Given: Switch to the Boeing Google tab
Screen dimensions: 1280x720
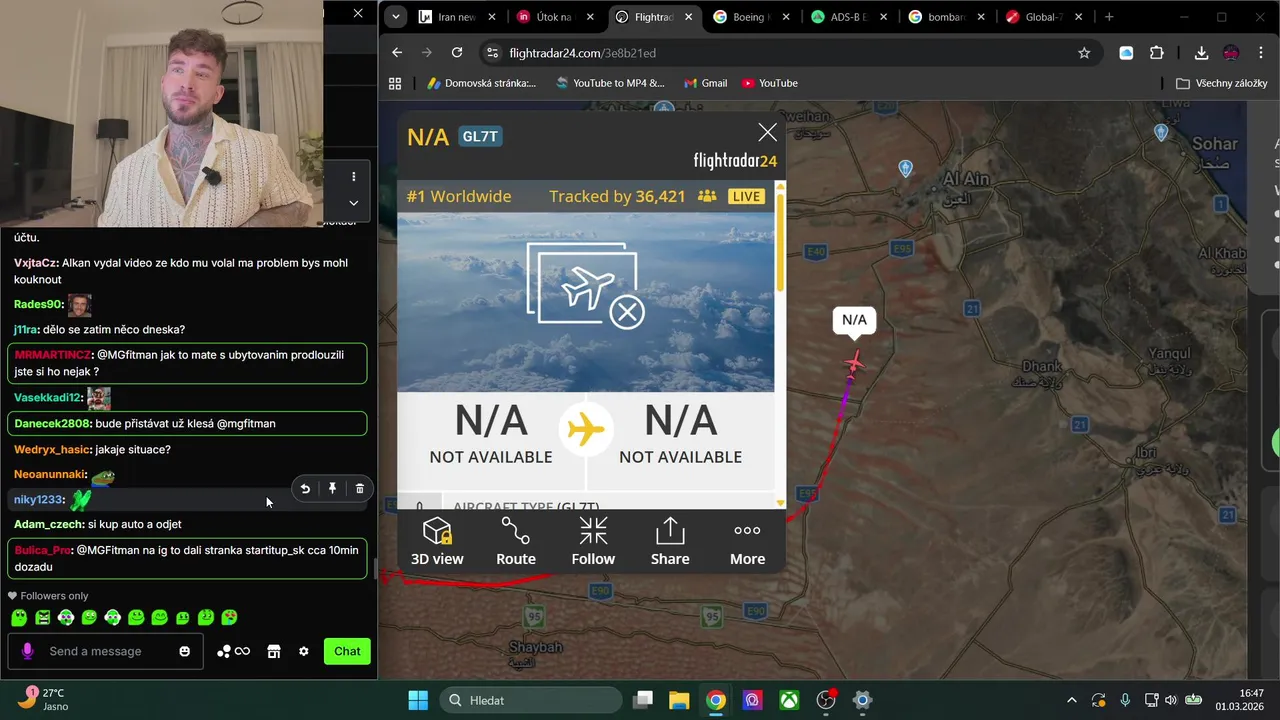Looking at the screenshot, I should pos(751,17).
